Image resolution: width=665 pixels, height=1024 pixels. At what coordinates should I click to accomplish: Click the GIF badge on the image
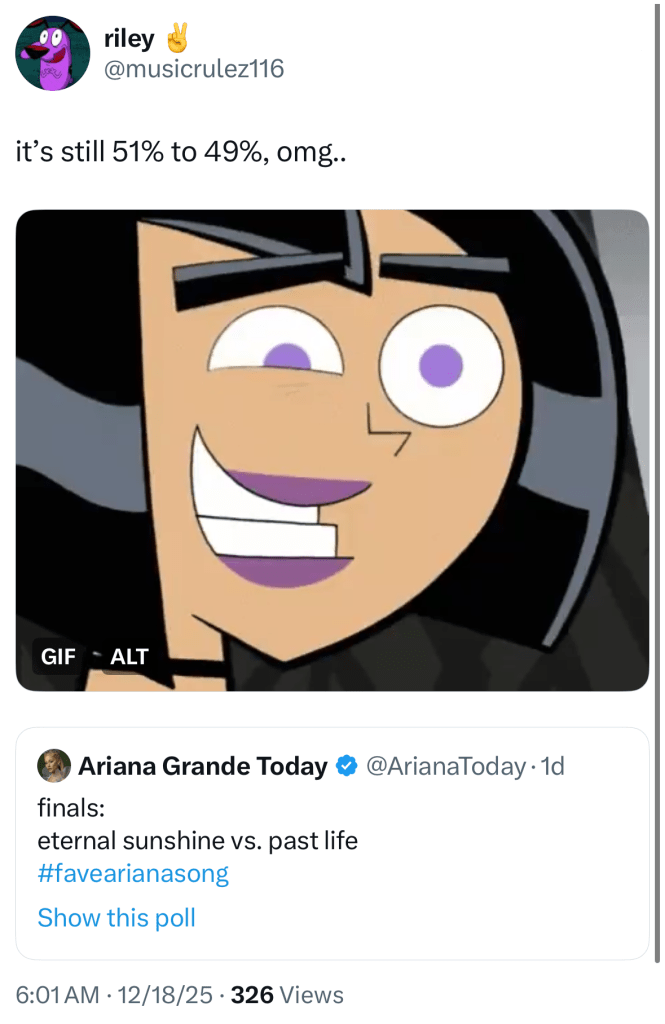58,657
